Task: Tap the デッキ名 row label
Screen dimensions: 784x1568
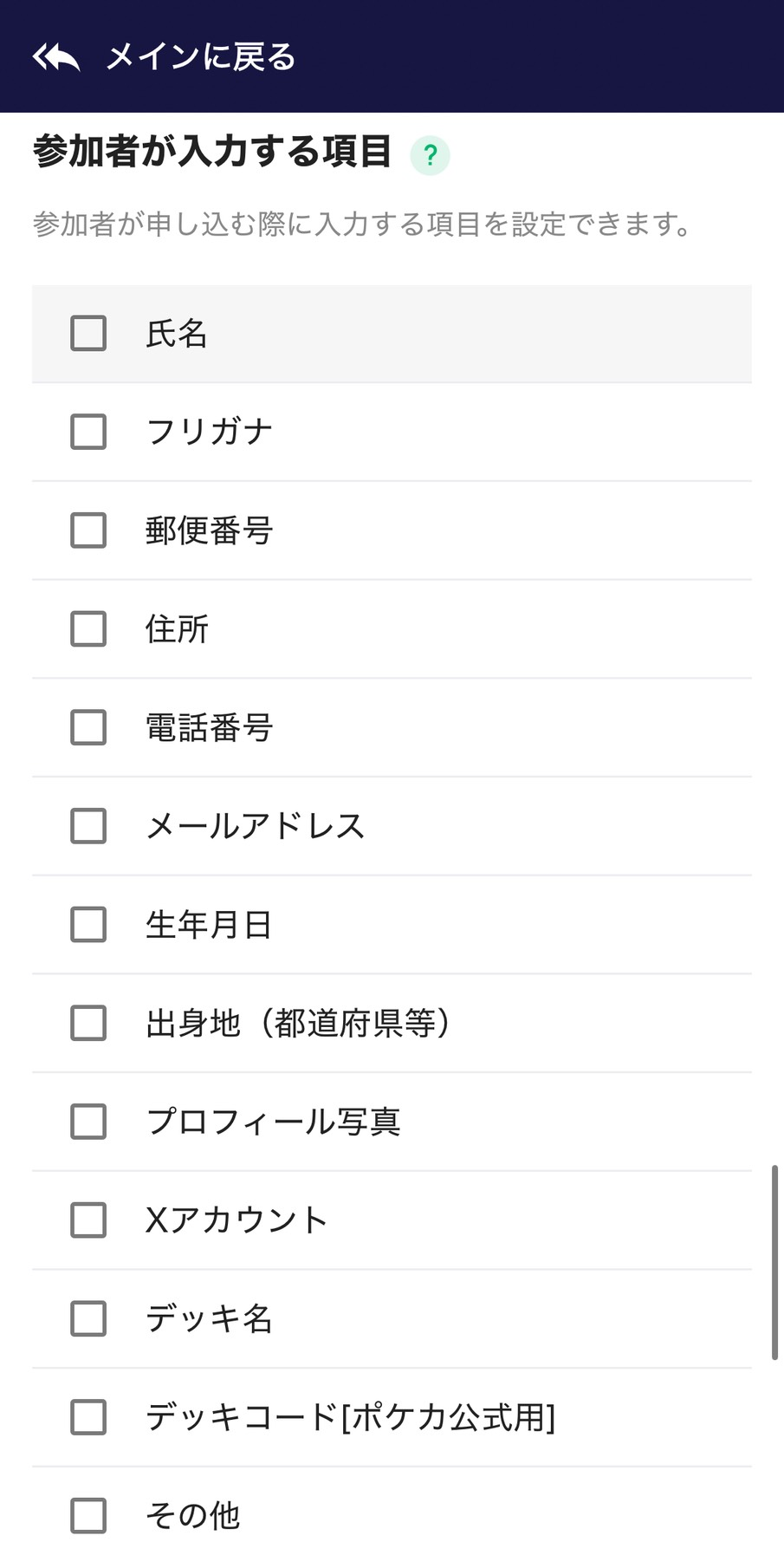Action: [209, 1318]
